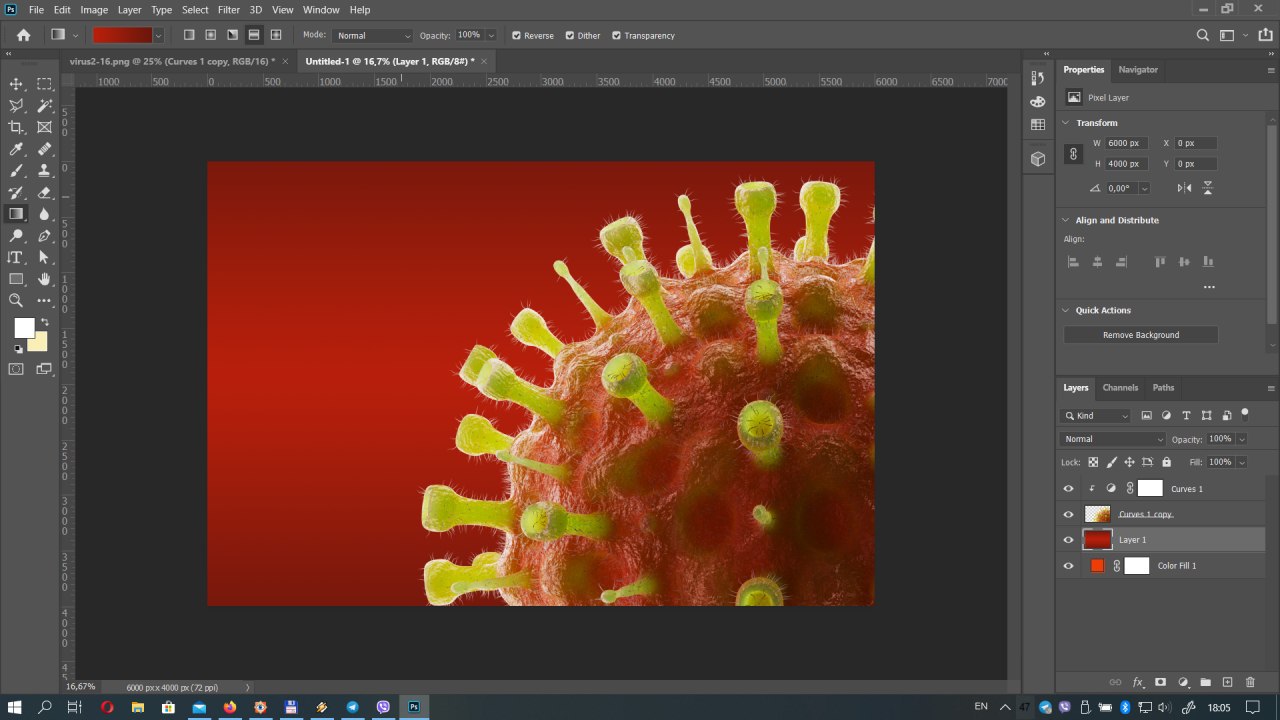Select the Rectangle shape tool
The width and height of the screenshot is (1280, 720).
(16, 279)
